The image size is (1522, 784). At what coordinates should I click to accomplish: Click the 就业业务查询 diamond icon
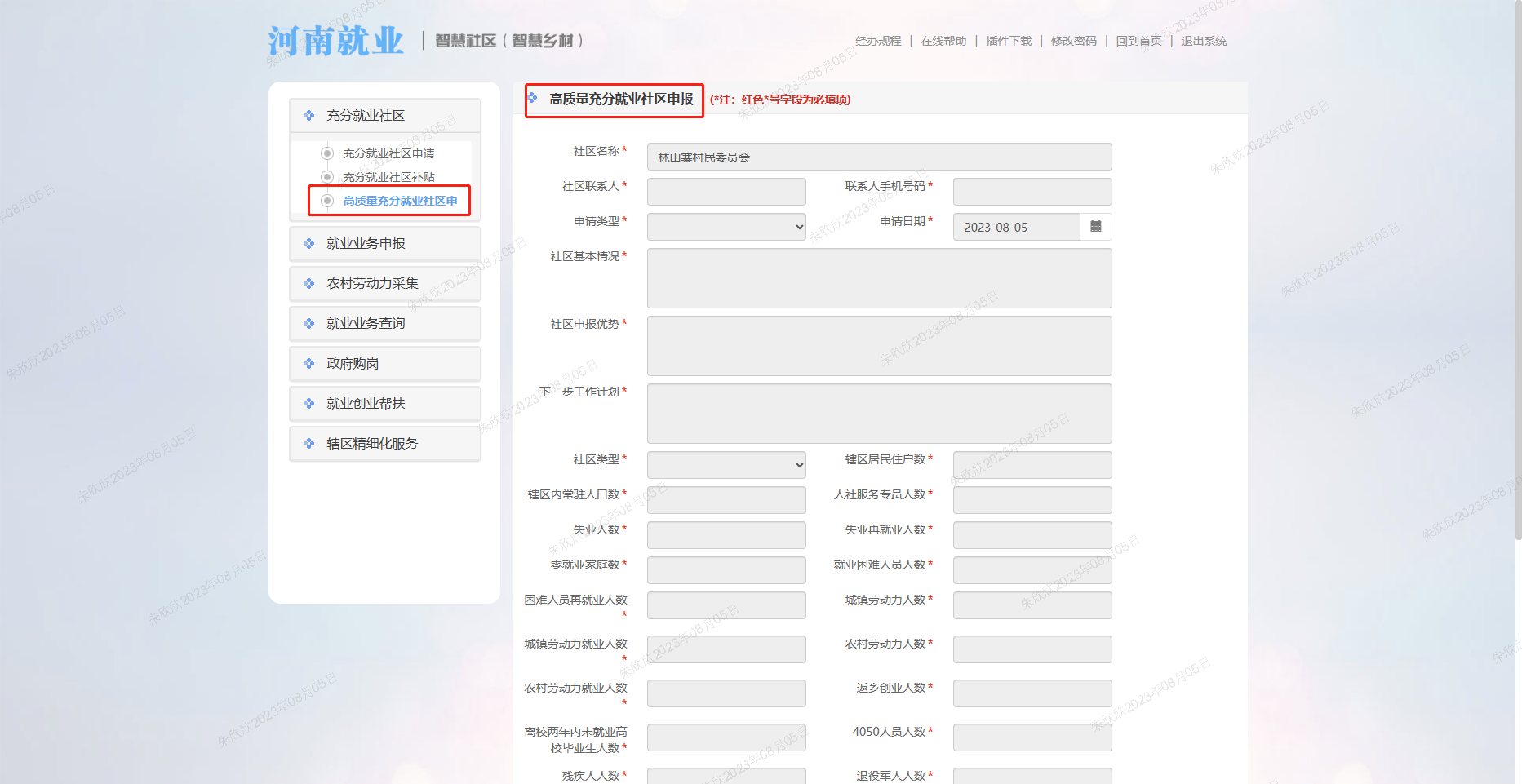click(x=308, y=323)
